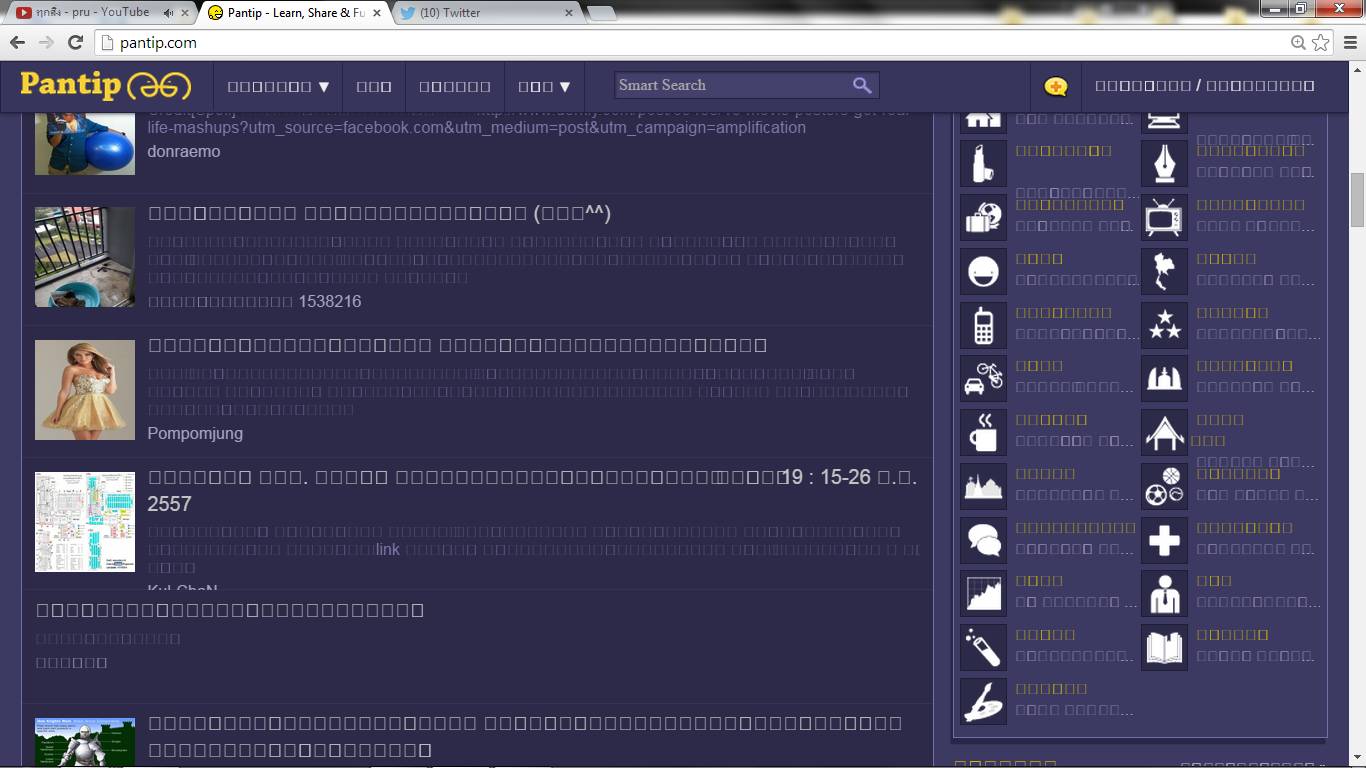Mute the YouTube tab audio icon
Screen dimensions: 1366x768
pos(168,13)
